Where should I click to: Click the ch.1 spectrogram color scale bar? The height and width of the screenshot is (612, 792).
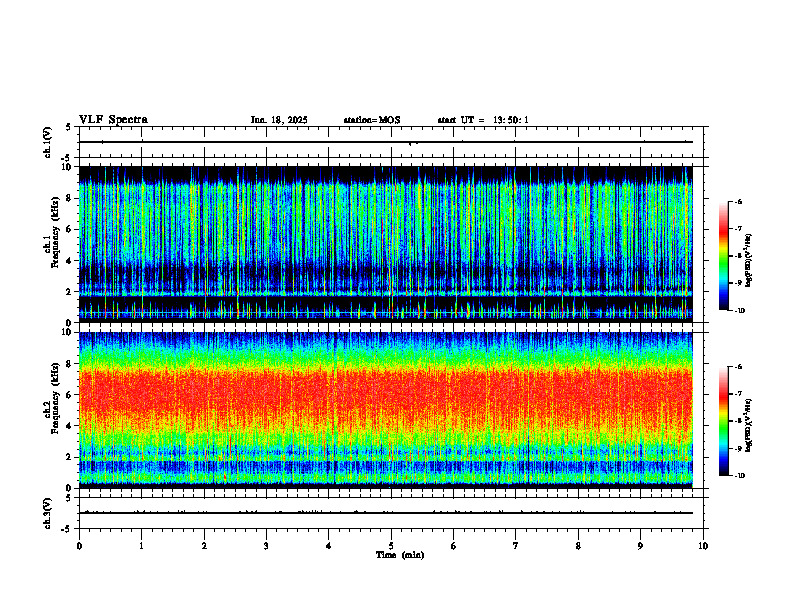(x=724, y=256)
